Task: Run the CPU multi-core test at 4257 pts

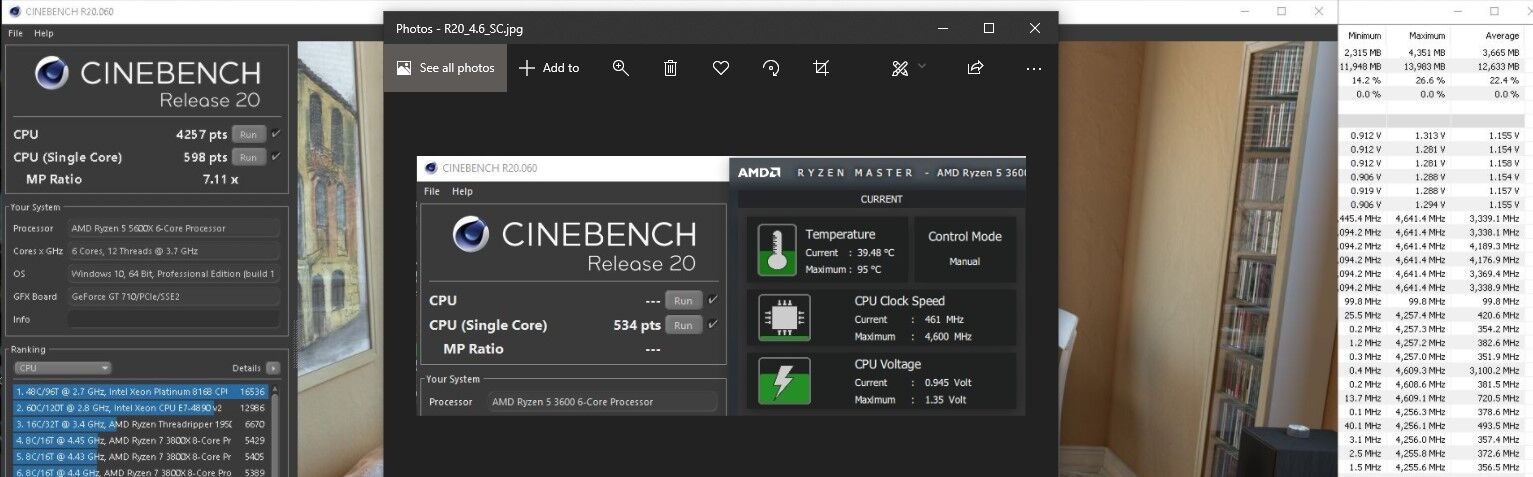Action: (249, 134)
